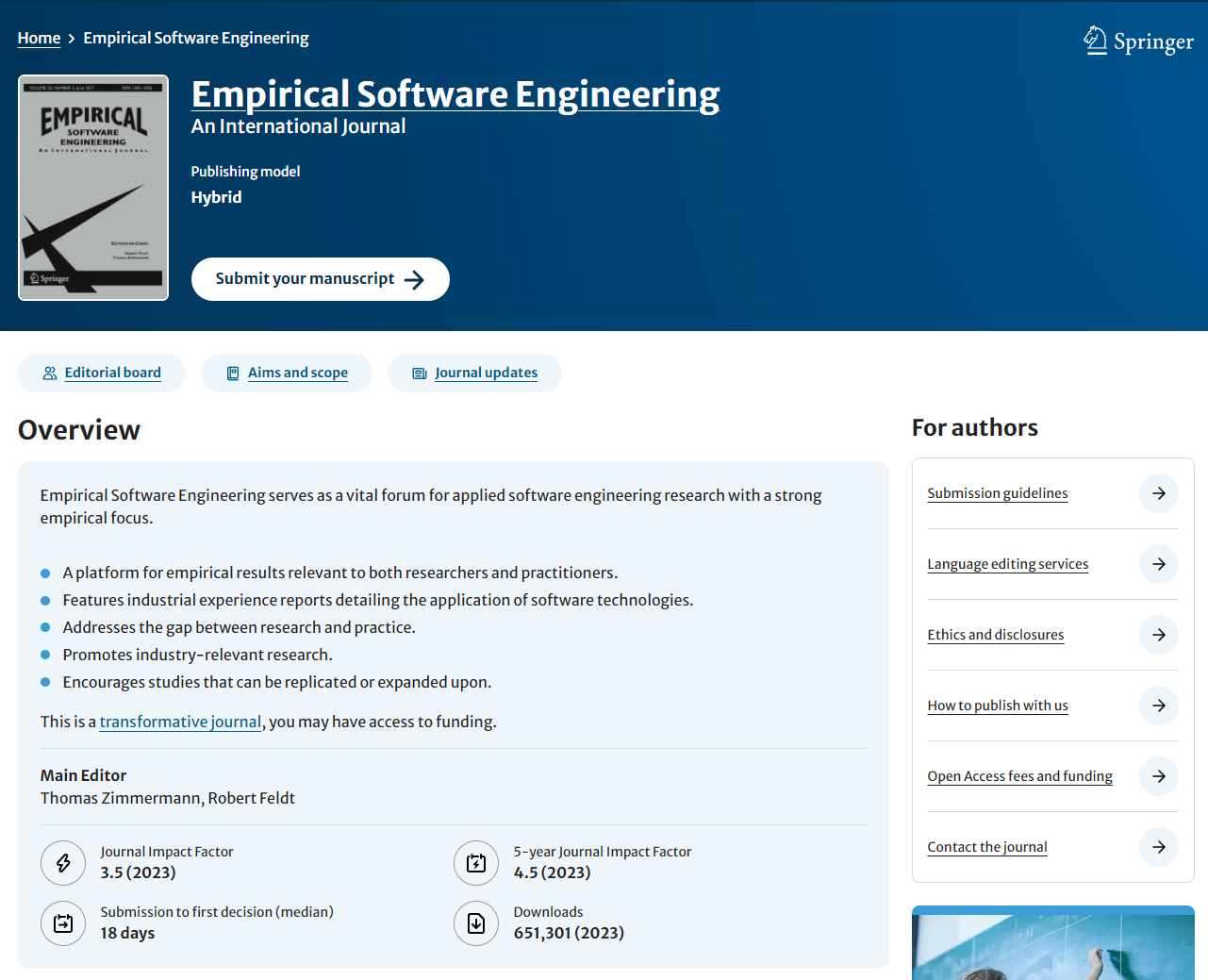Follow the transformative journal link
Screen dimensions: 1208x980
pyautogui.click(x=180, y=722)
